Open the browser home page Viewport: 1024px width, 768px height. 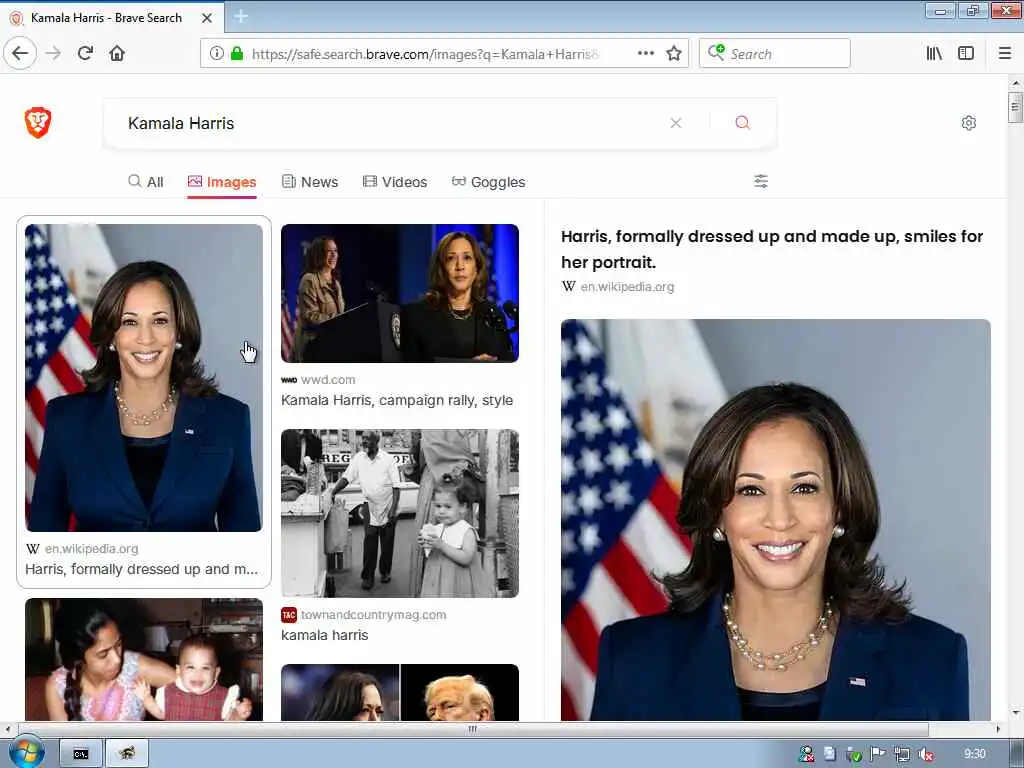117,54
